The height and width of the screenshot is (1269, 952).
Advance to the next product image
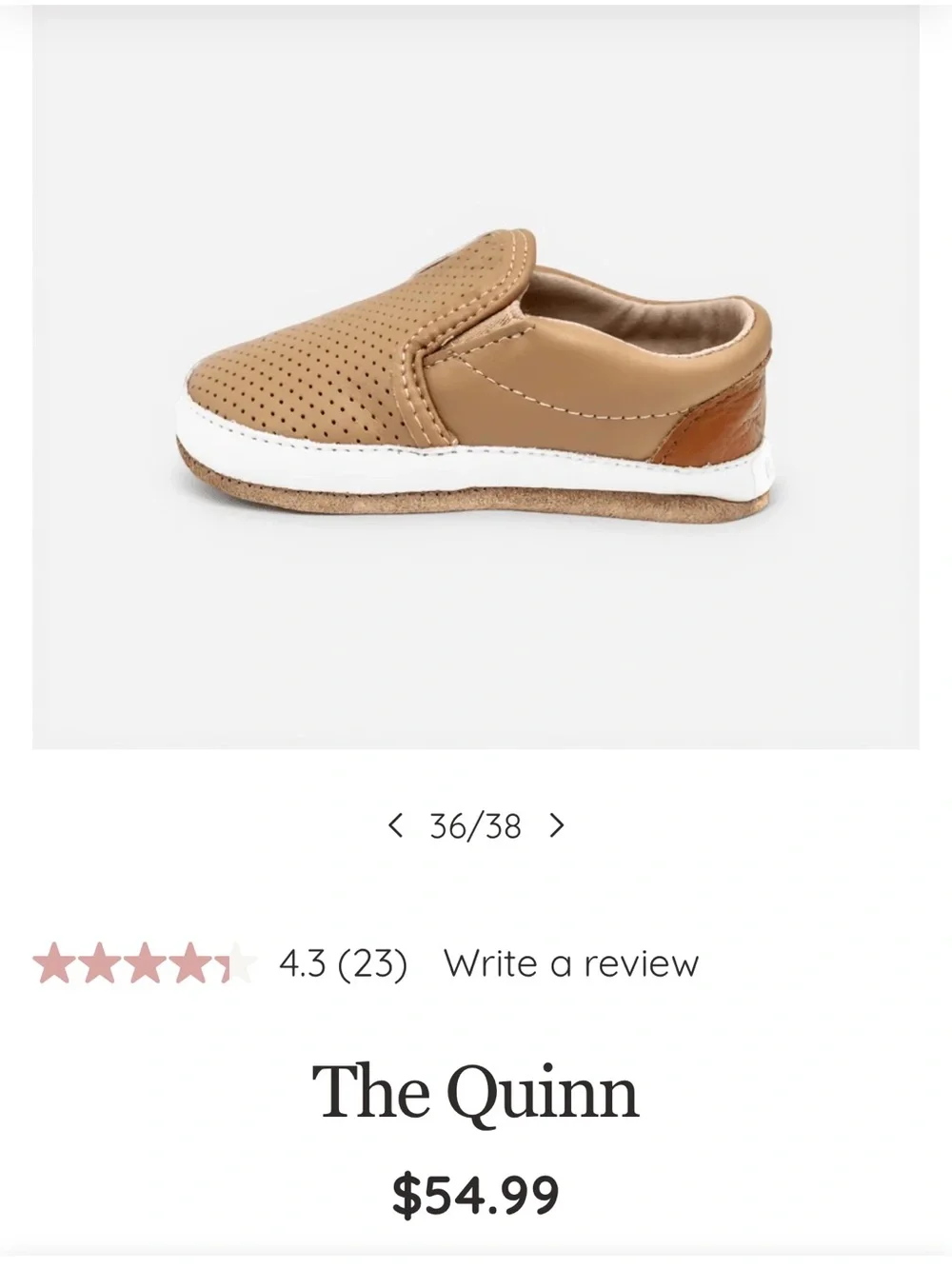(557, 825)
